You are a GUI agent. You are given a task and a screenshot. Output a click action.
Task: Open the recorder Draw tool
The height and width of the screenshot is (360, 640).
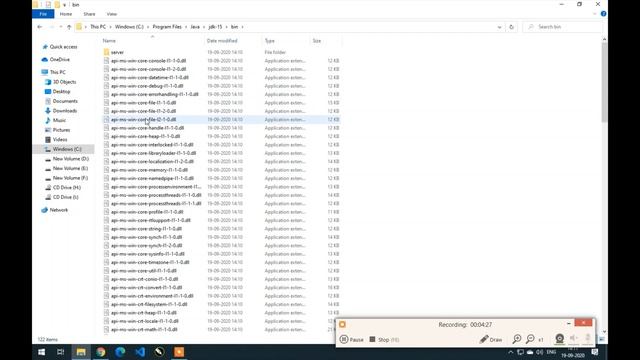click(x=491, y=340)
